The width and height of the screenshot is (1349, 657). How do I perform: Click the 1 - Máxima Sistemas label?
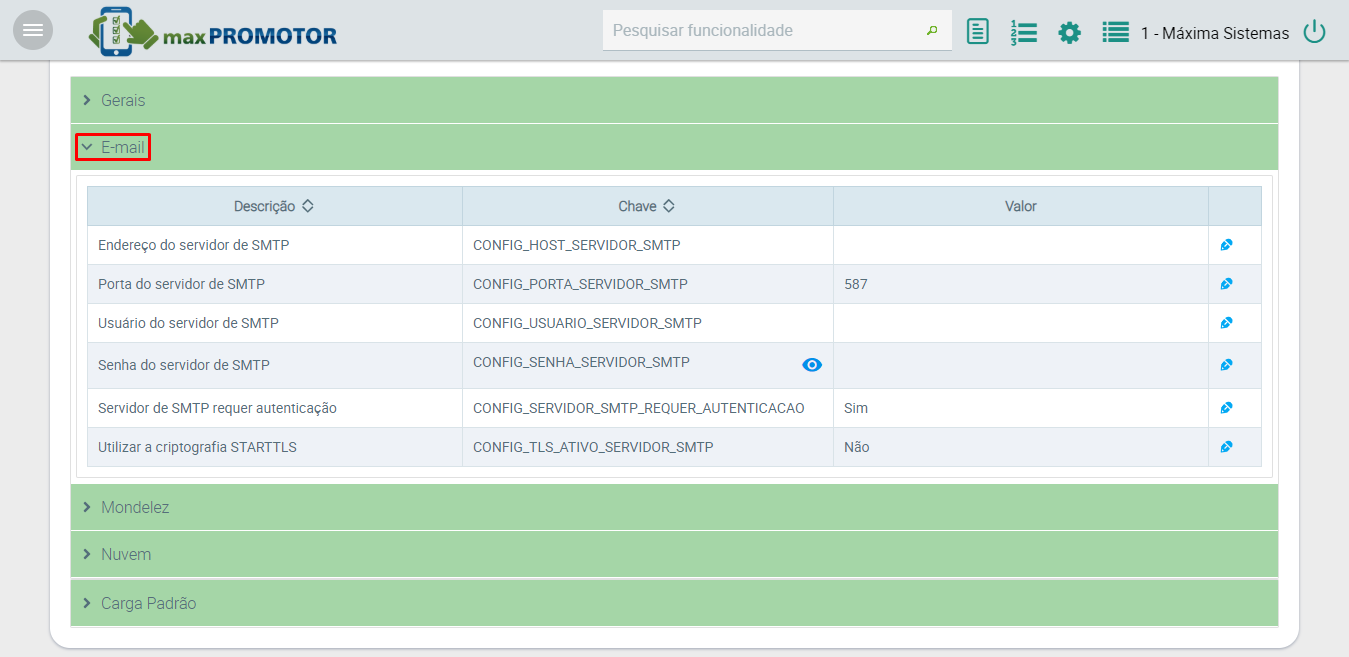1215,33
